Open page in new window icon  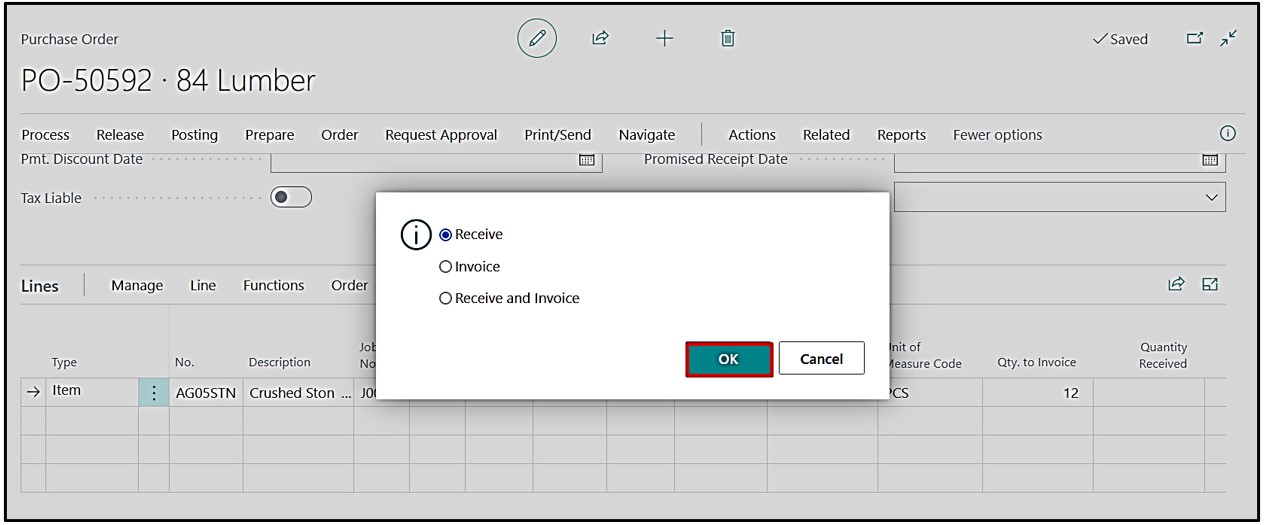point(1194,39)
